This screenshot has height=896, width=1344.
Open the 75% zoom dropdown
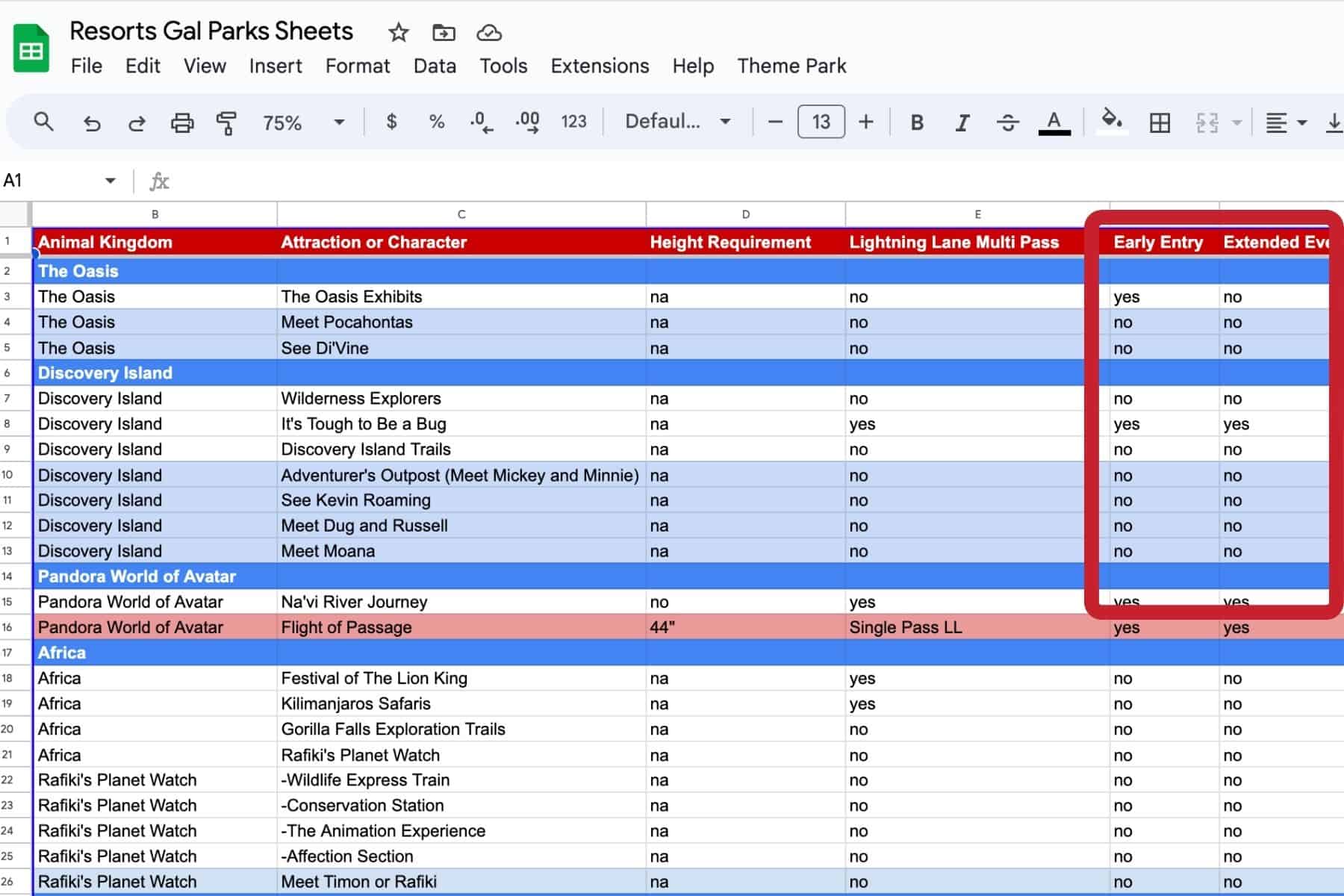[303, 122]
